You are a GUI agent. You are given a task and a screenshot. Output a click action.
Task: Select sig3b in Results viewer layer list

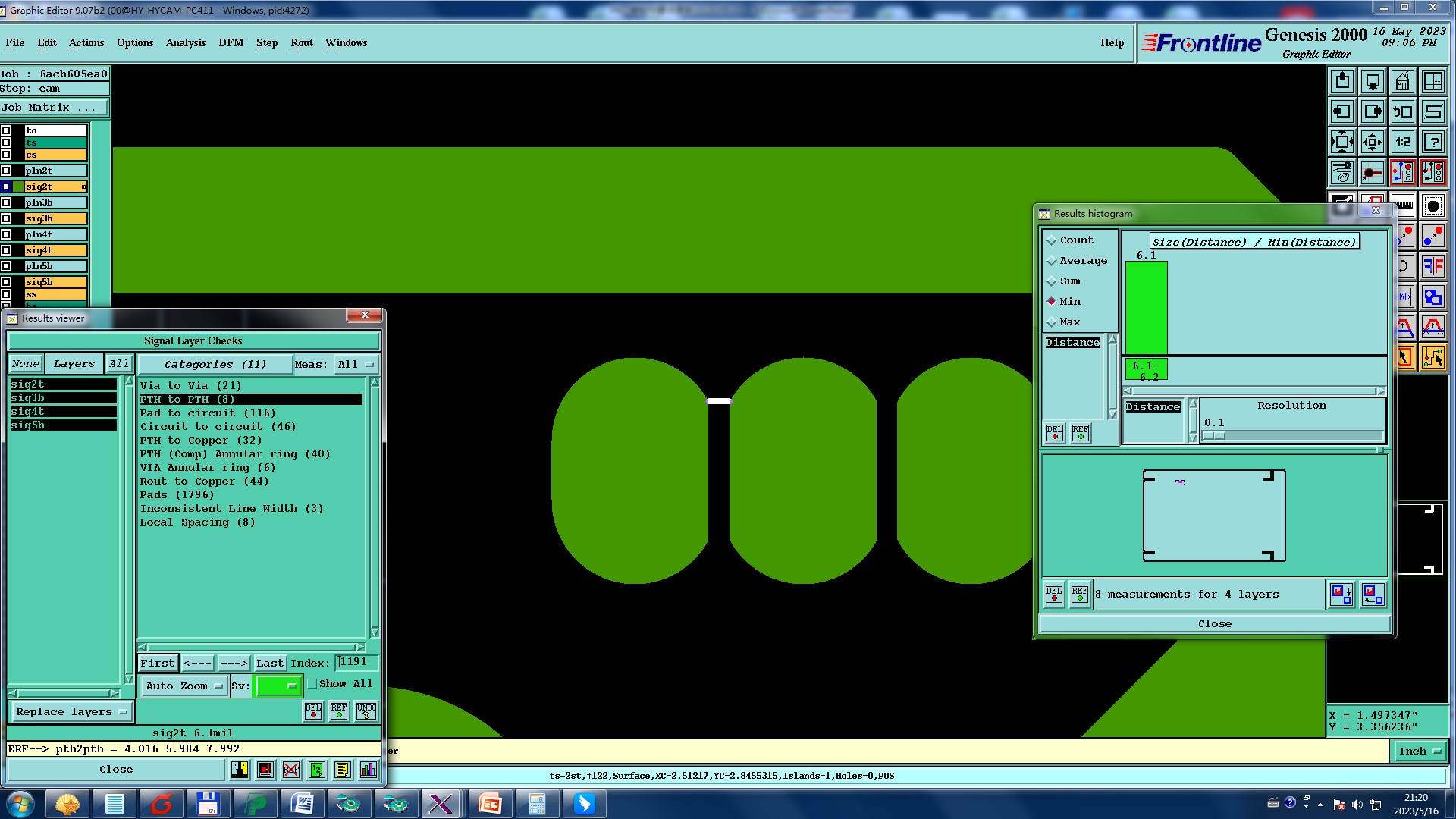tap(64, 398)
